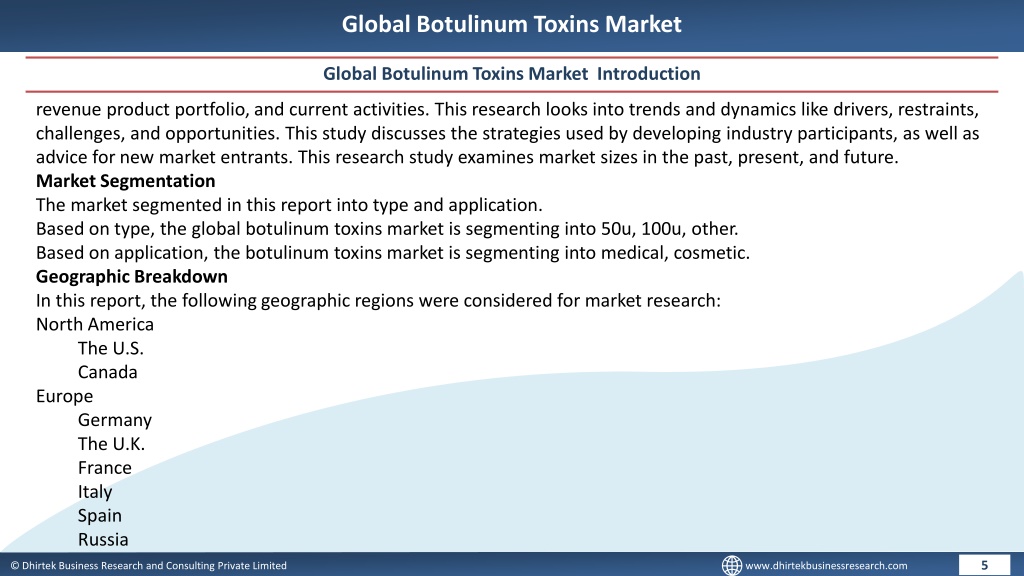Image resolution: width=1024 pixels, height=576 pixels.
Task: Click the 'Spain' list entry
Action: 100,516
